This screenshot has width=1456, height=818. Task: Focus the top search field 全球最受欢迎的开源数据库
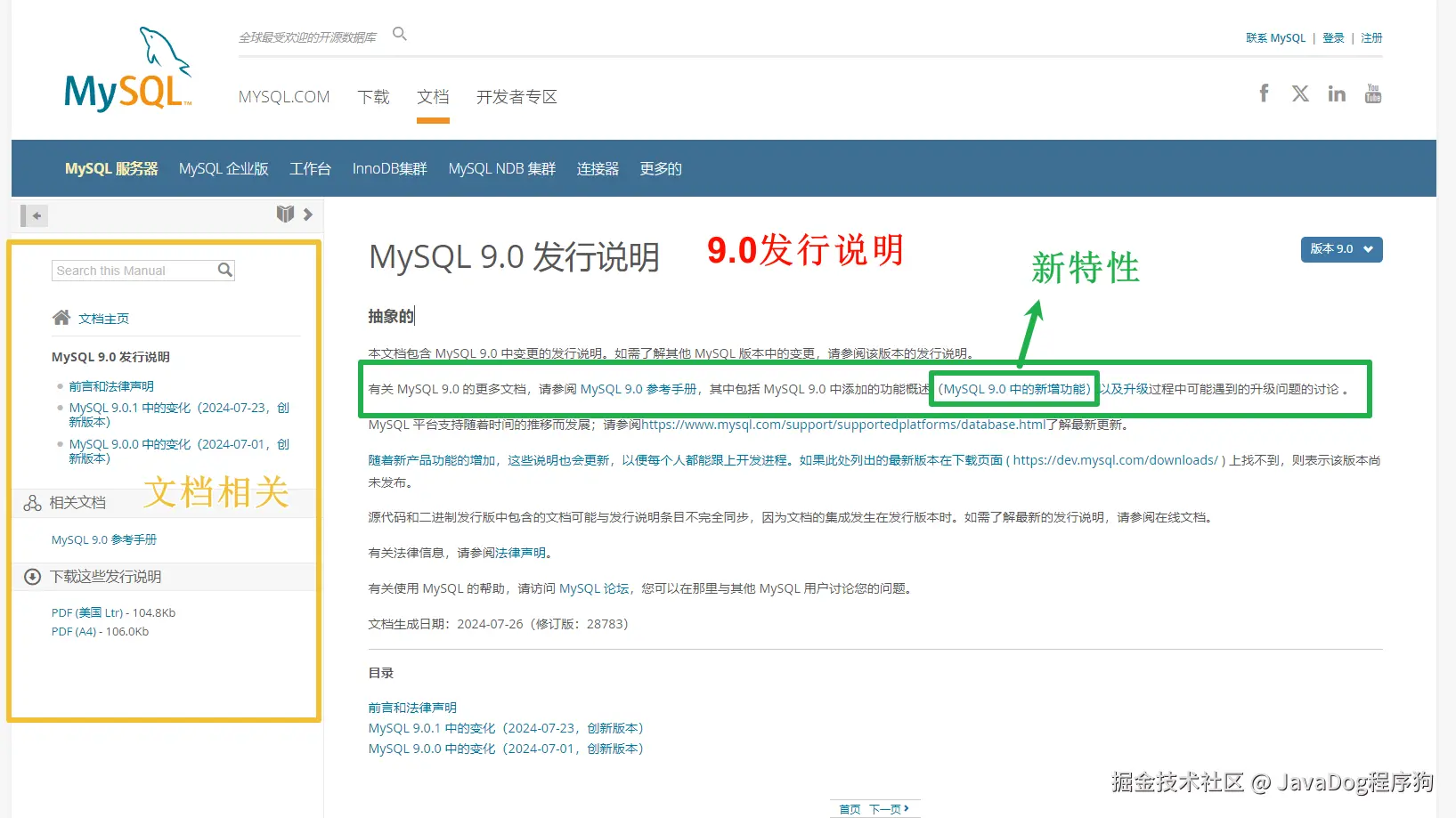[x=307, y=37]
